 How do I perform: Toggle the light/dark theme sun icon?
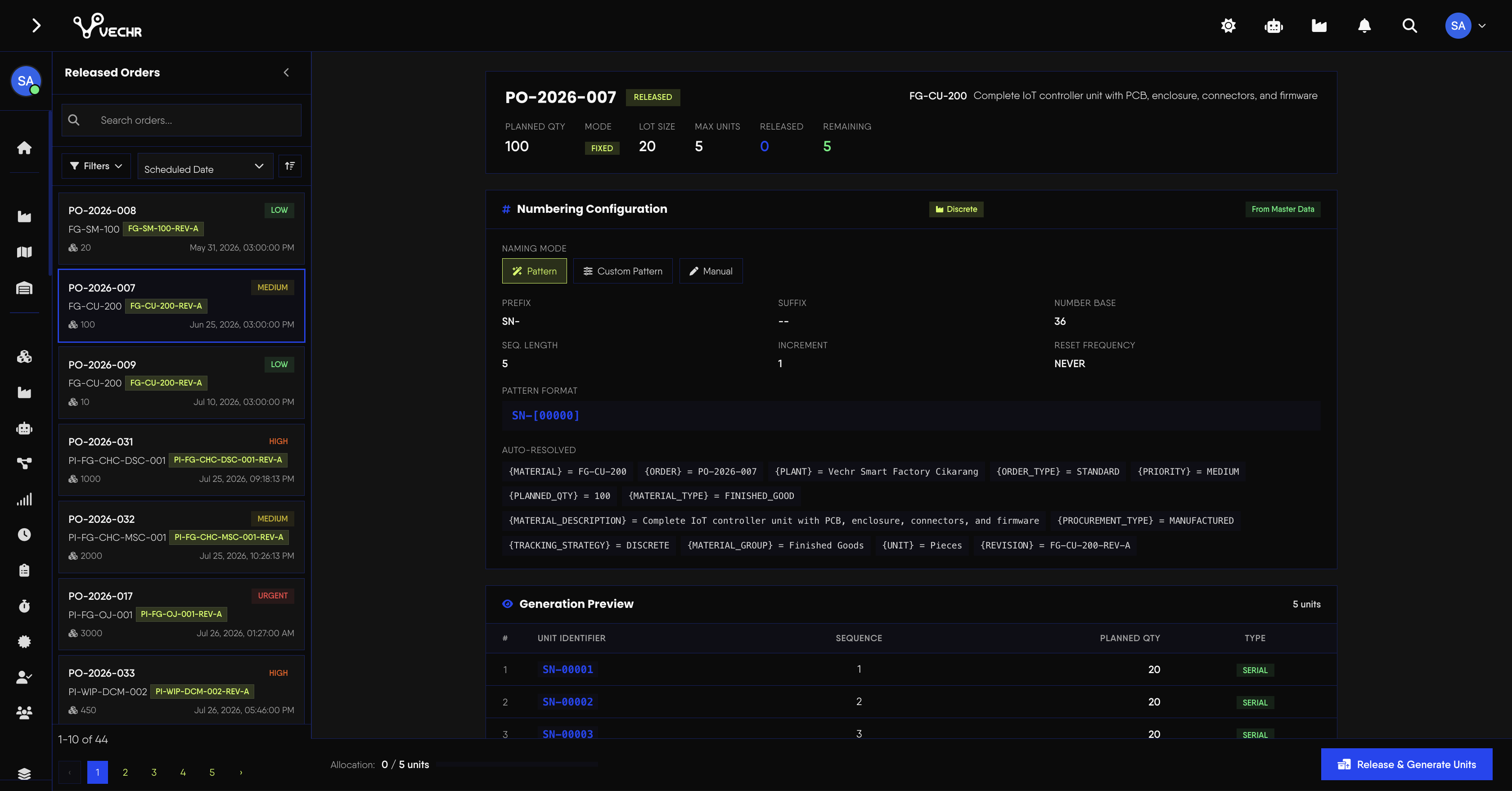[1228, 25]
